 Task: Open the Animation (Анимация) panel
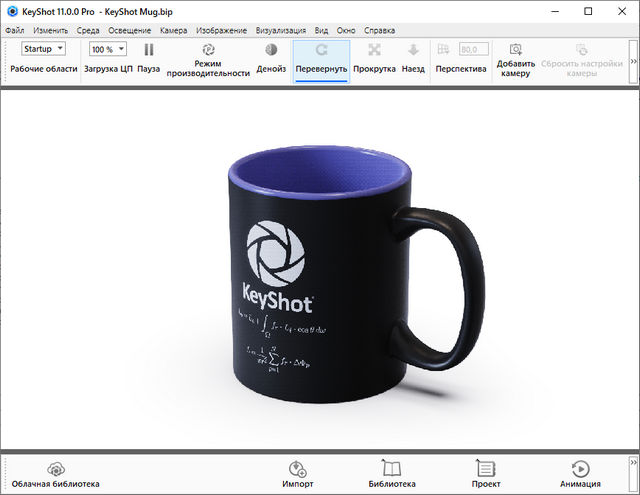pos(580,474)
